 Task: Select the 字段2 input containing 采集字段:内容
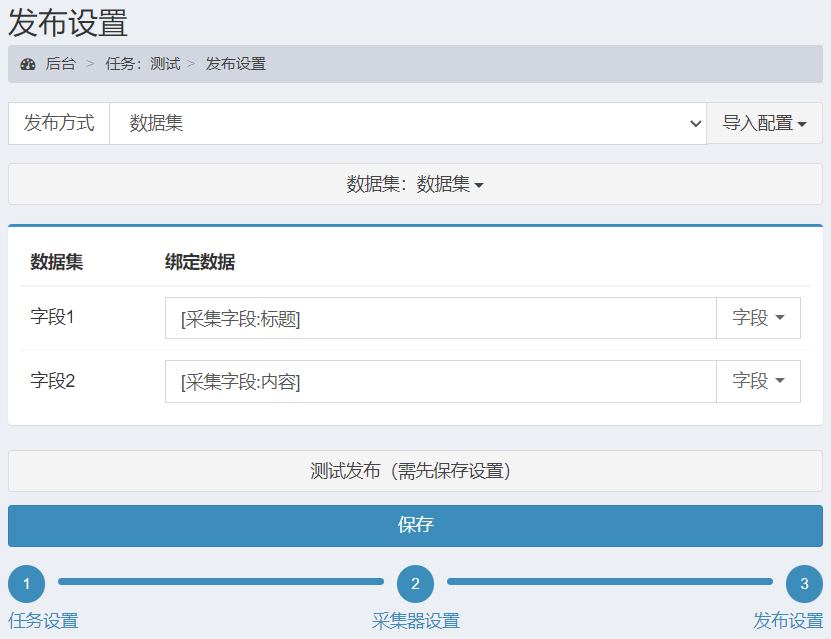click(440, 381)
